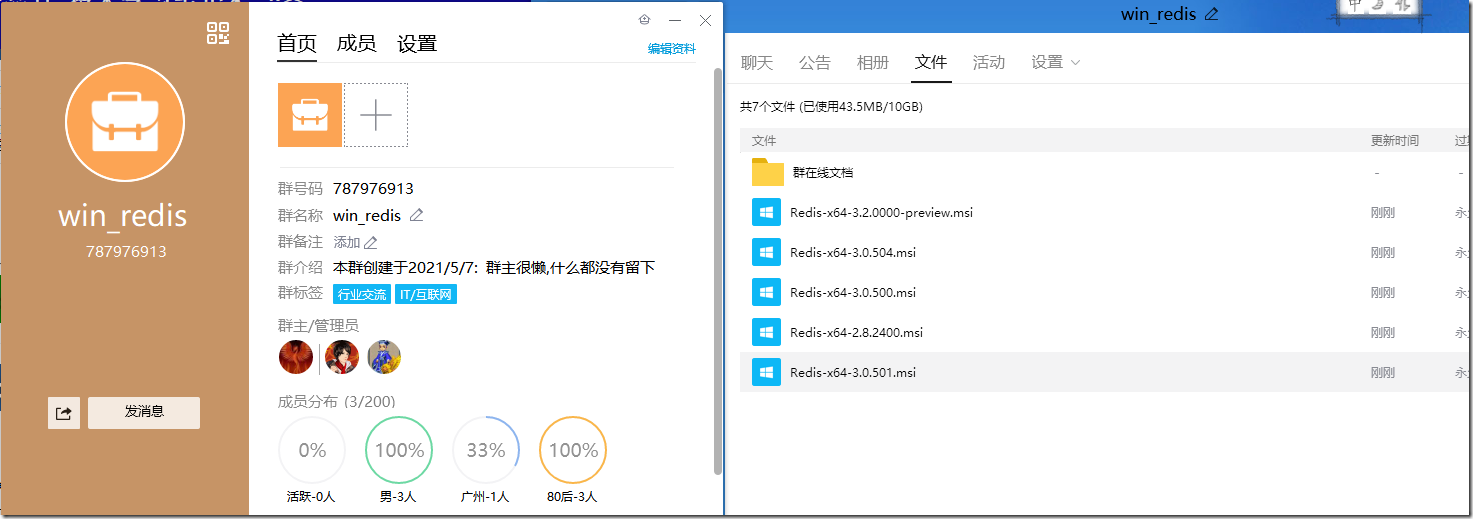Image resolution: width=1473 pixels, height=519 pixels.
Task: Click the 共7个文件 storage usage text
Action: pos(831,106)
